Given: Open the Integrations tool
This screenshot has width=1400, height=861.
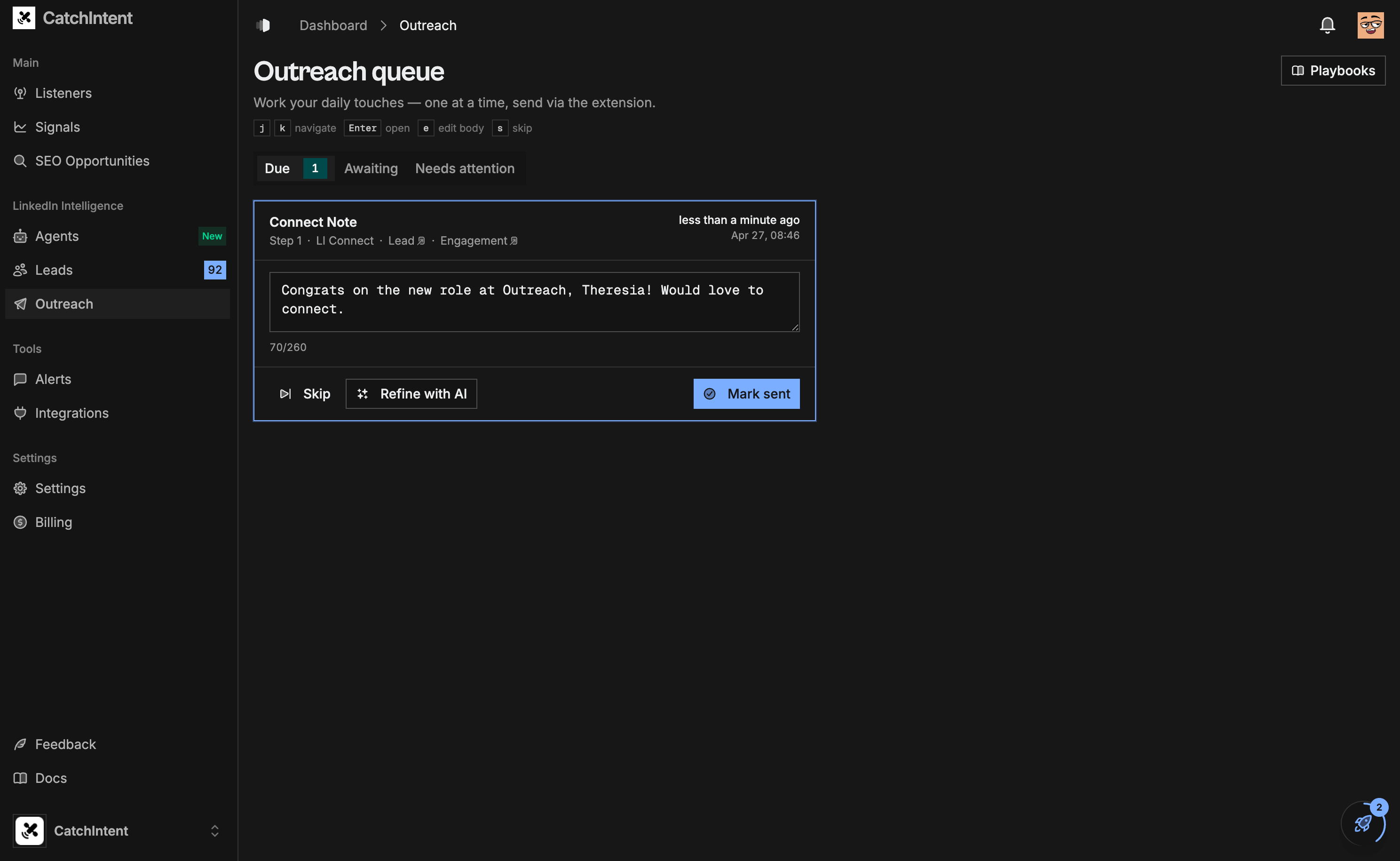Looking at the screenshot, I should 71,413.
